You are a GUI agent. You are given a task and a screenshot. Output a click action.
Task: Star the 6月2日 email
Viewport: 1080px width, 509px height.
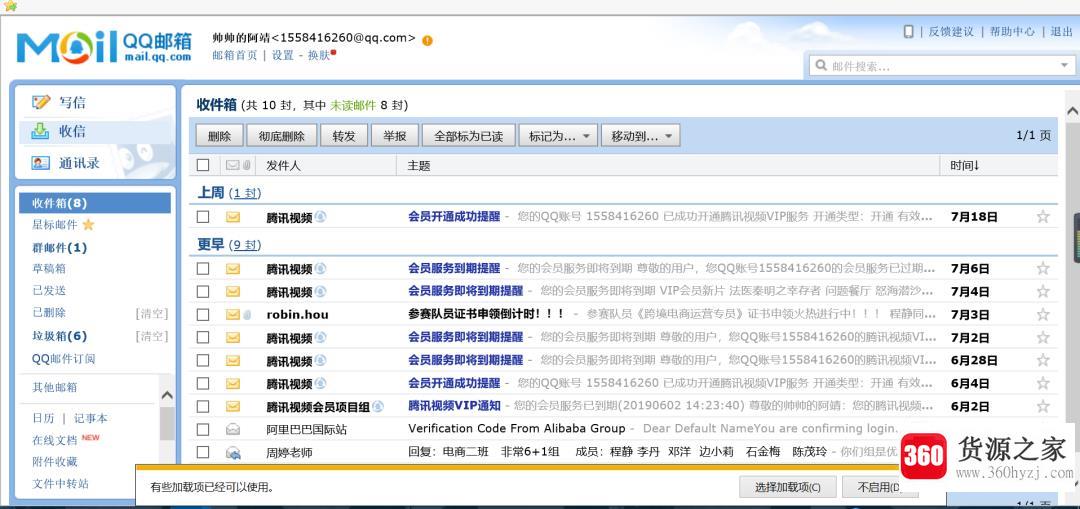[x=1043, y=406]
